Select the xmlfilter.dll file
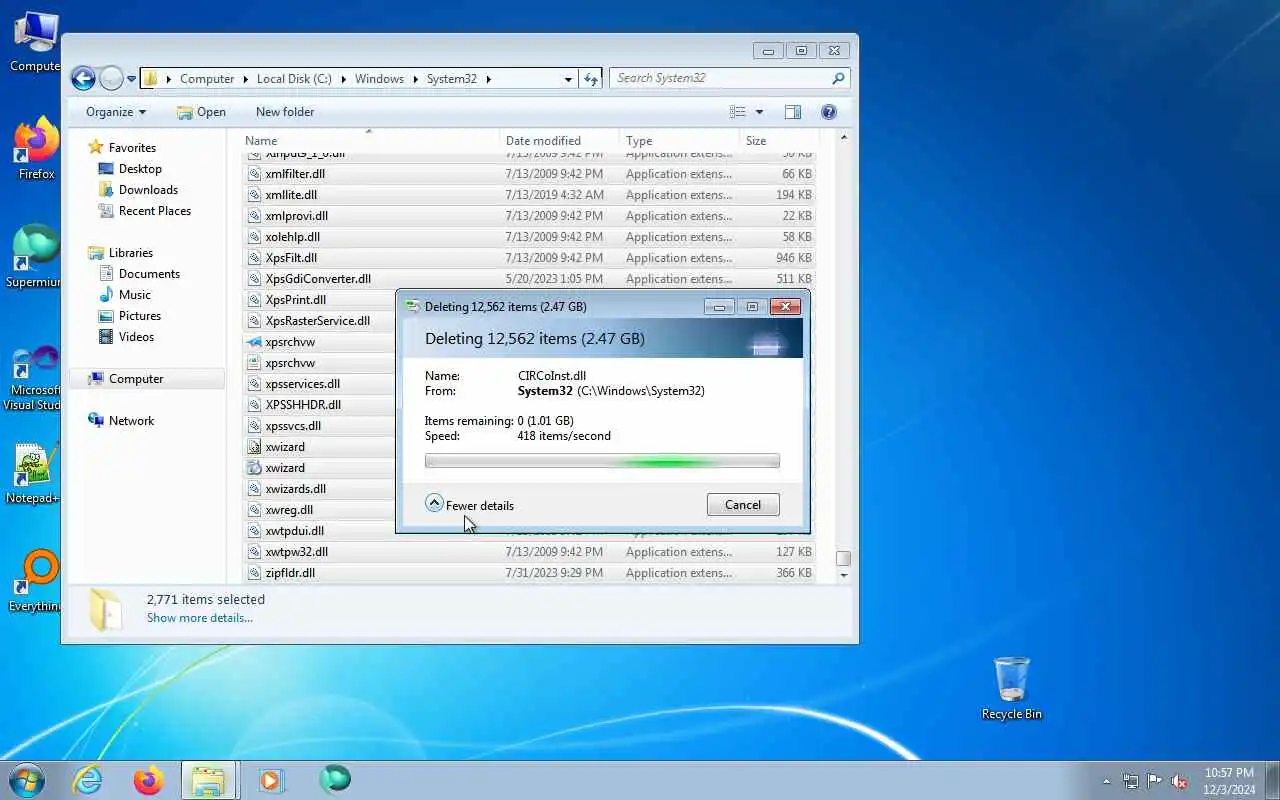 pos(529,174)
